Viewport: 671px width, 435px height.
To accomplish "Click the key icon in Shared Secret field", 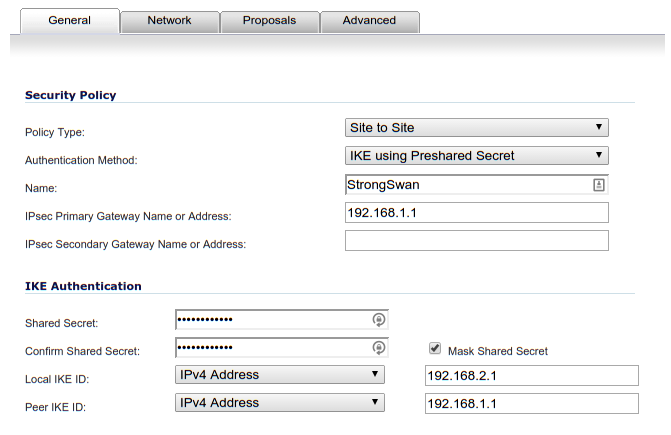I will (379, 320).
